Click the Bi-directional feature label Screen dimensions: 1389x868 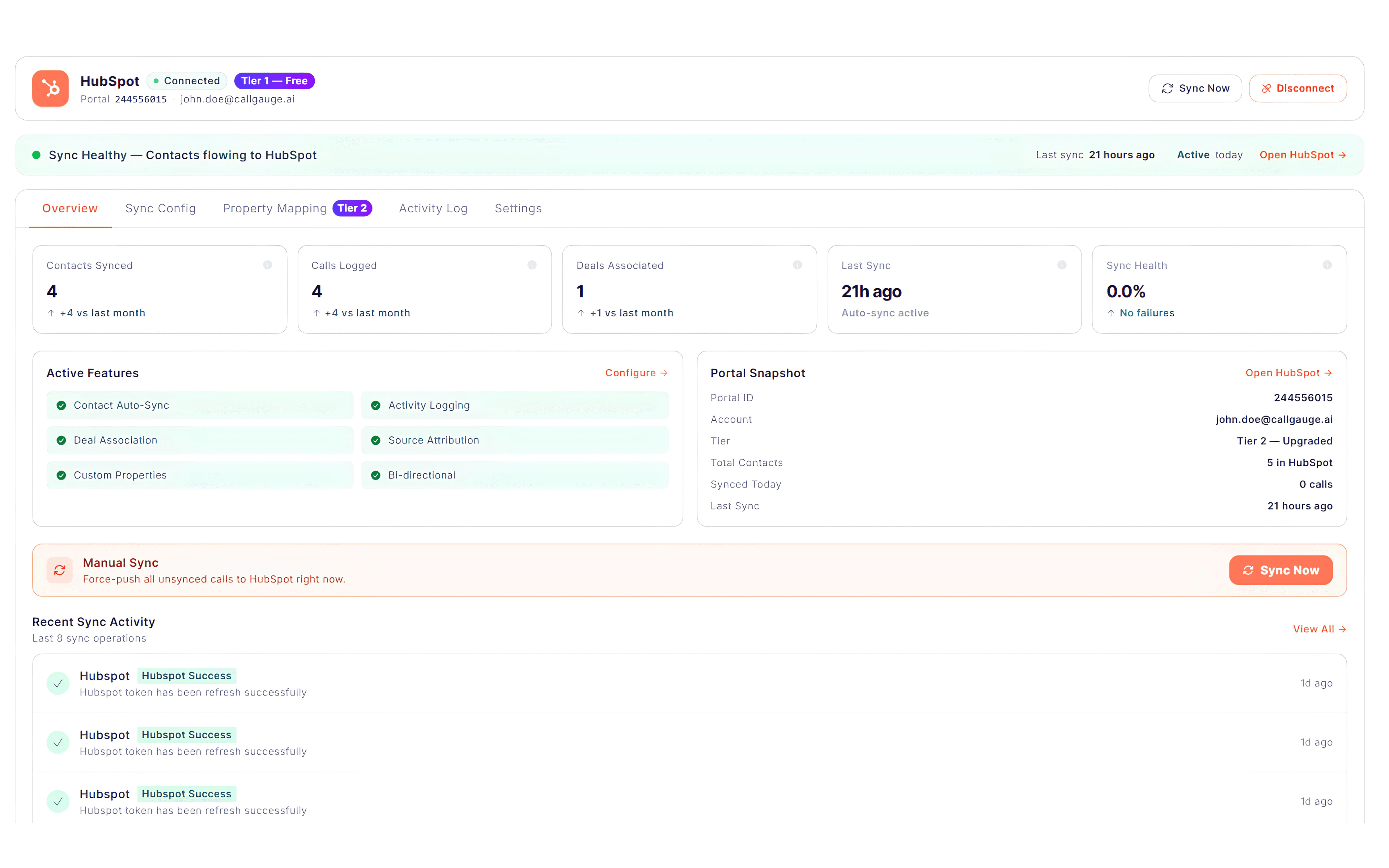click(422, 475)
